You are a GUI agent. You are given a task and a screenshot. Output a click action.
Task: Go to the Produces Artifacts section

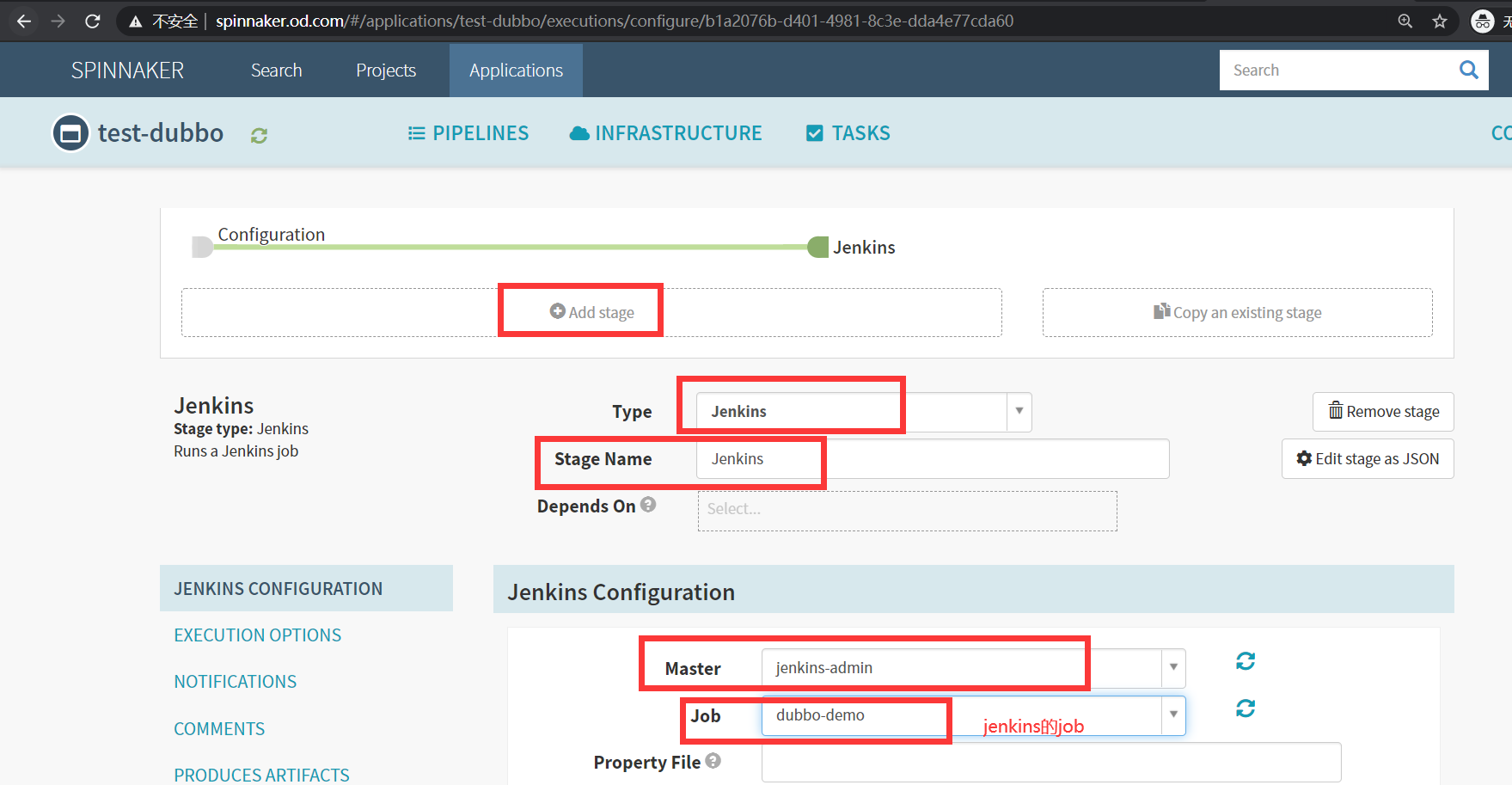(x=261, y=775)
